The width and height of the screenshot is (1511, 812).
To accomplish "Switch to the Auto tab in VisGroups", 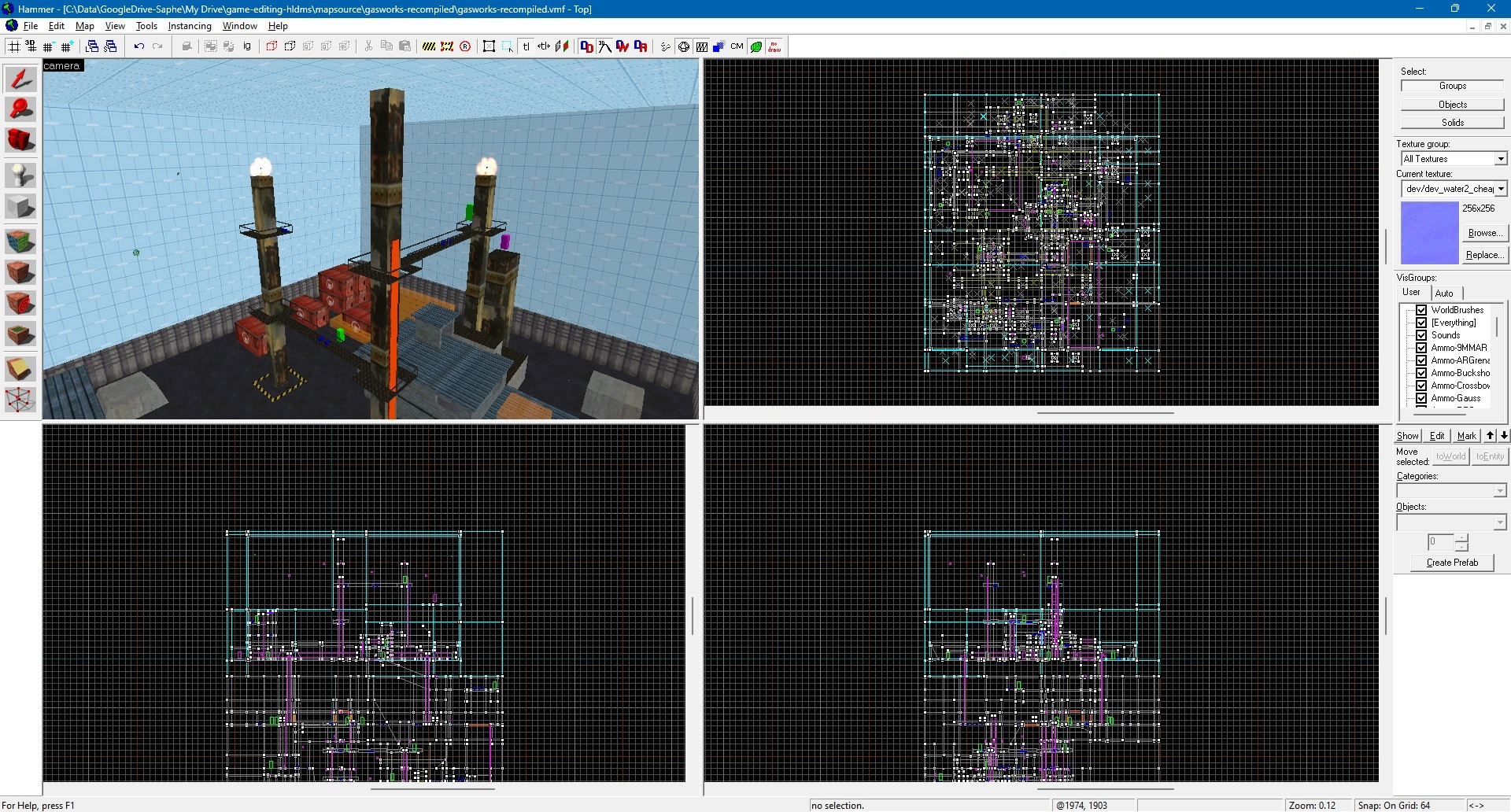I will click(1445, 292).
